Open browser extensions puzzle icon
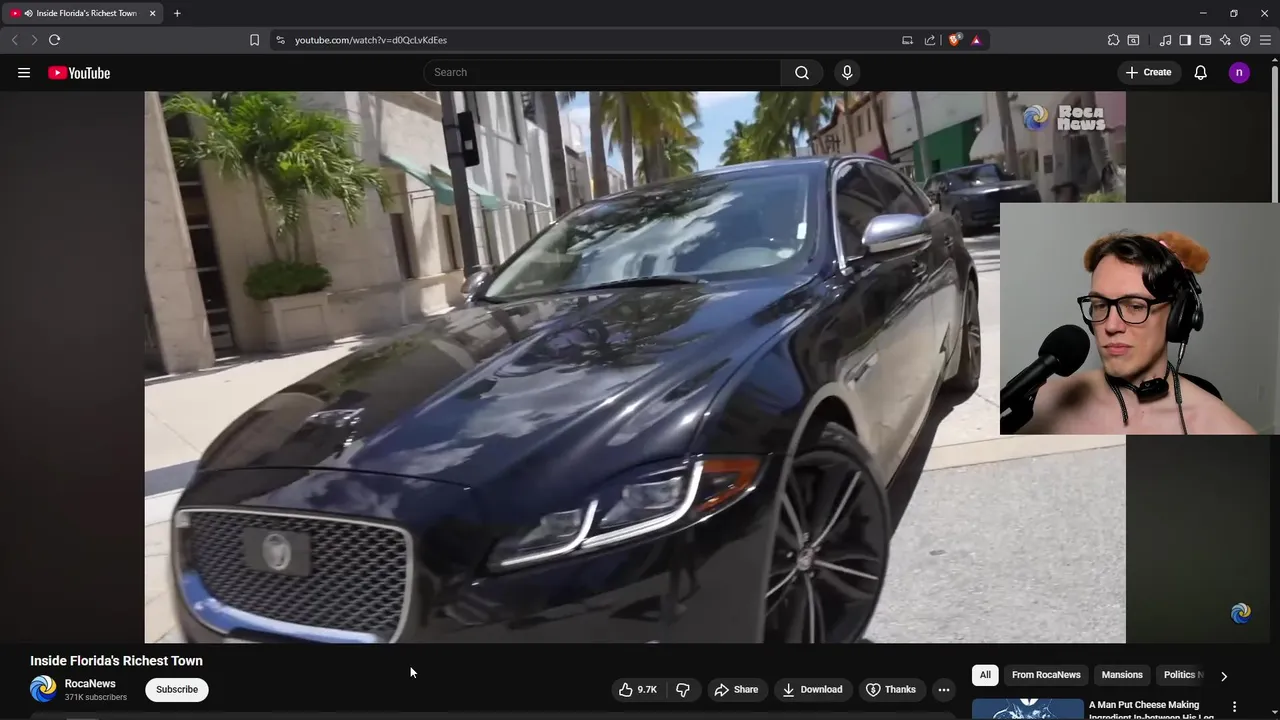 coord(1113,40)
